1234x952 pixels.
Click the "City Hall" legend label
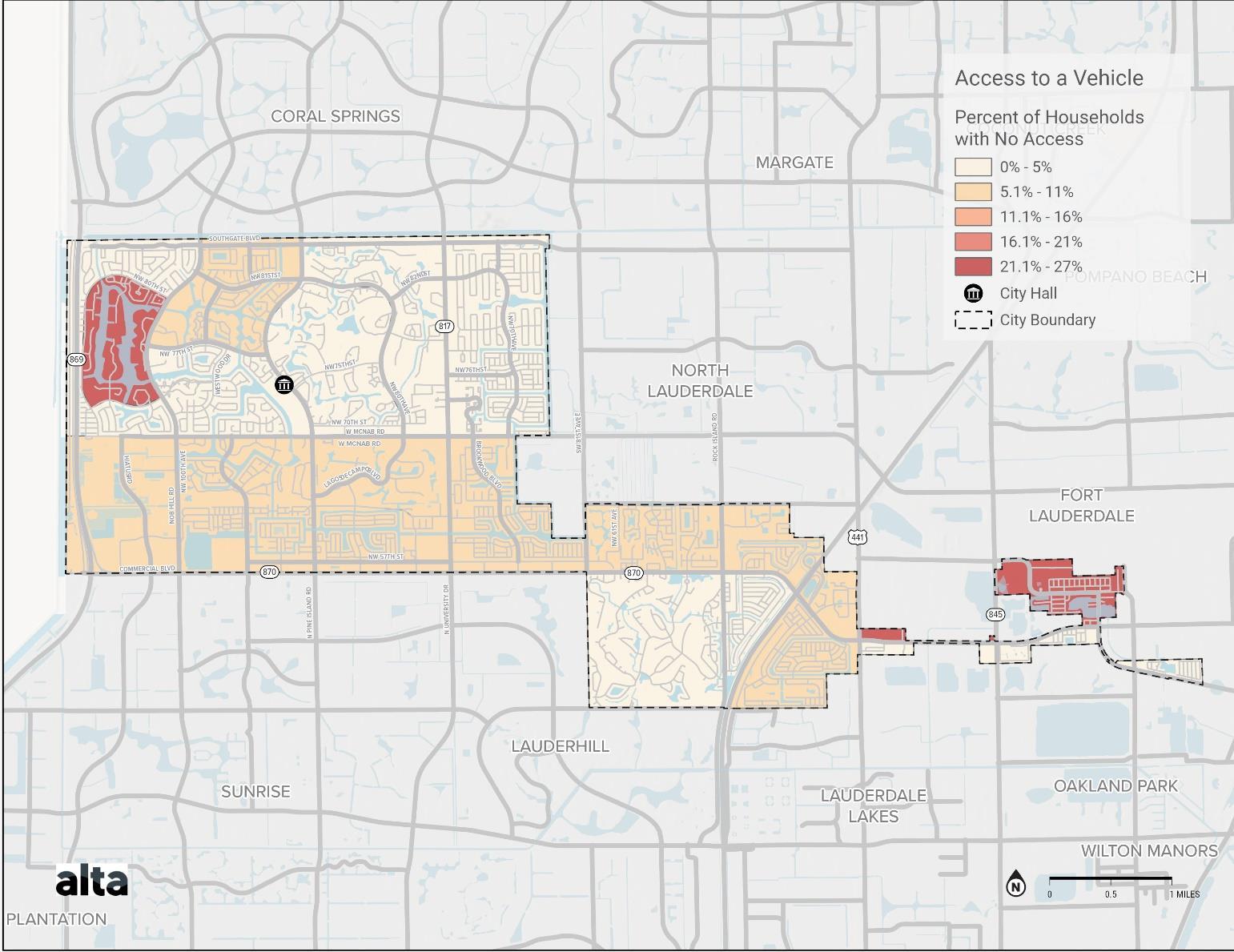1028,293
